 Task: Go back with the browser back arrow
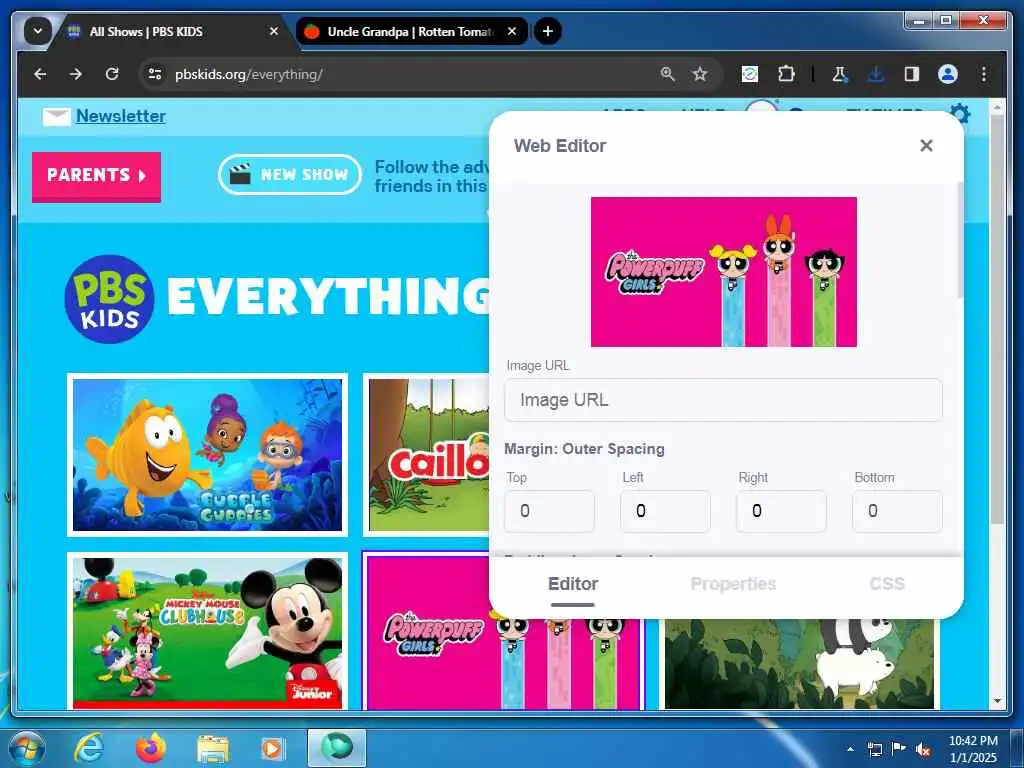pos(40,74)
